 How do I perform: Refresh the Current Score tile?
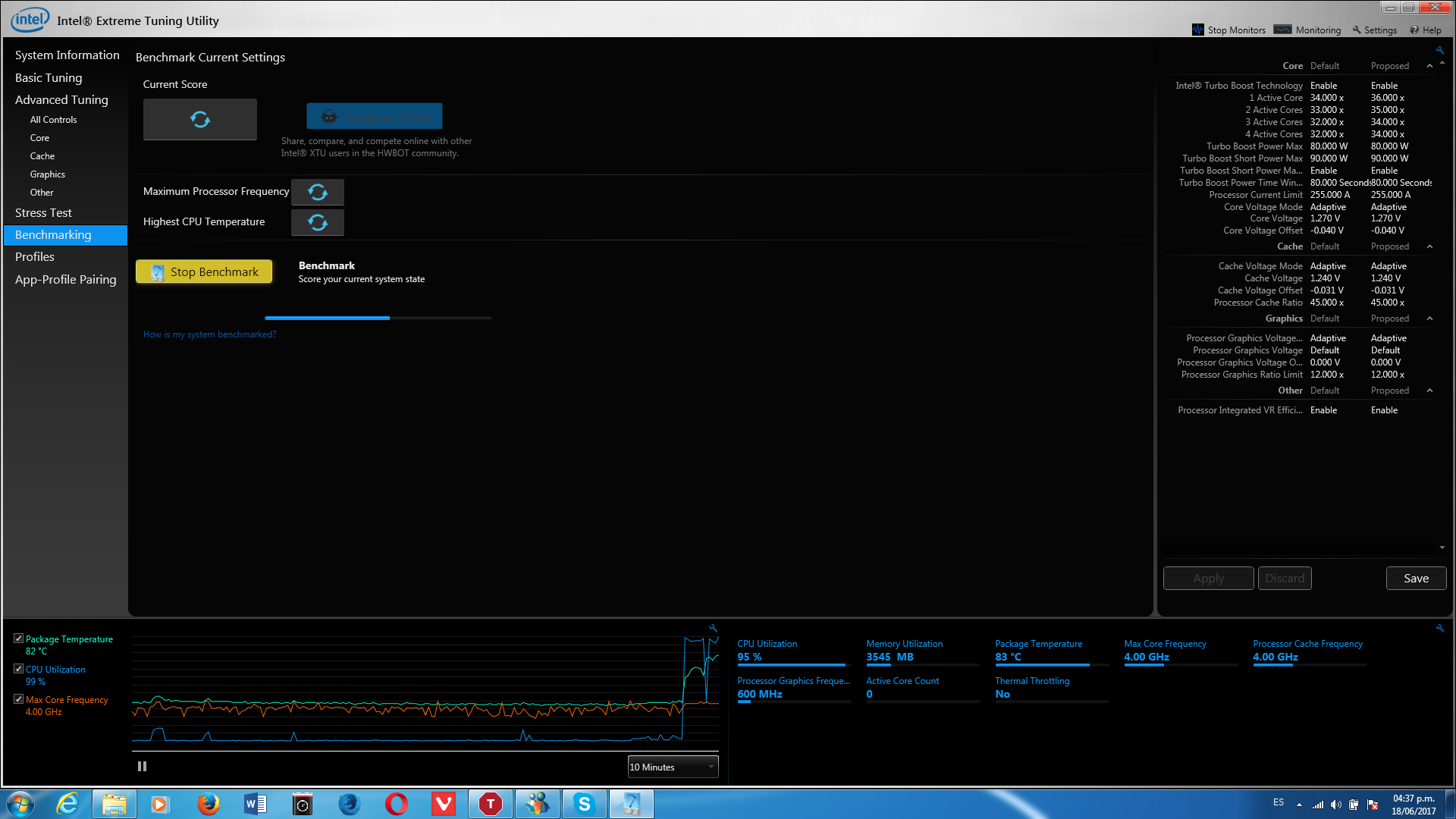pyautogui.click(x=200, y=119)
